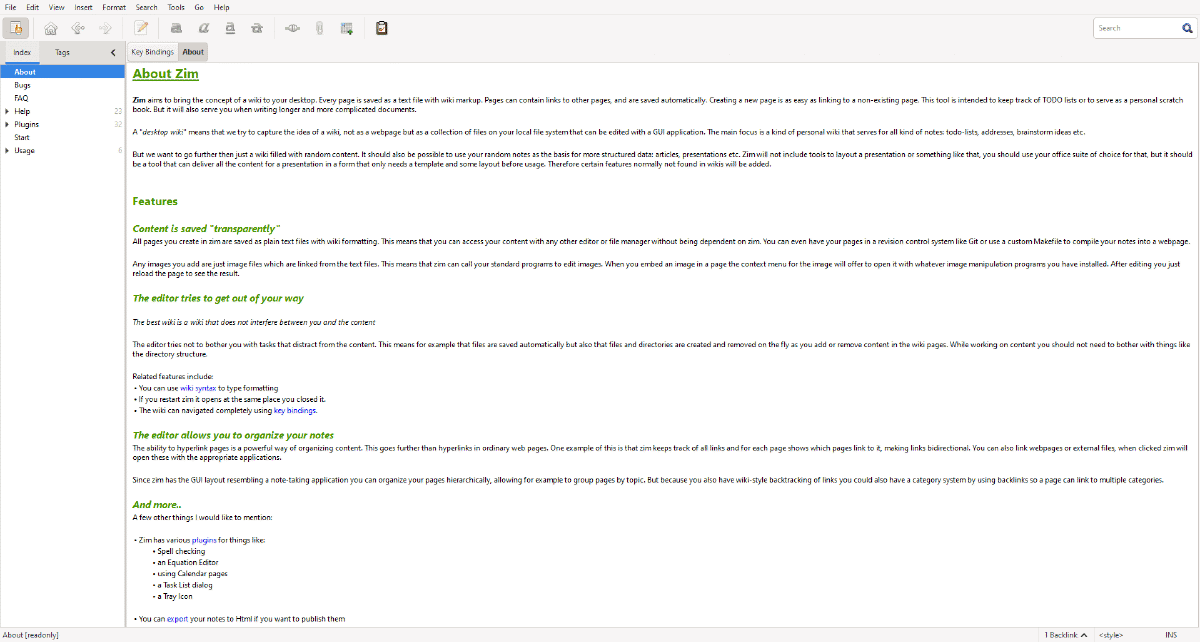
Task: Open the page with the Home toolbar icon
Action: 51,28
